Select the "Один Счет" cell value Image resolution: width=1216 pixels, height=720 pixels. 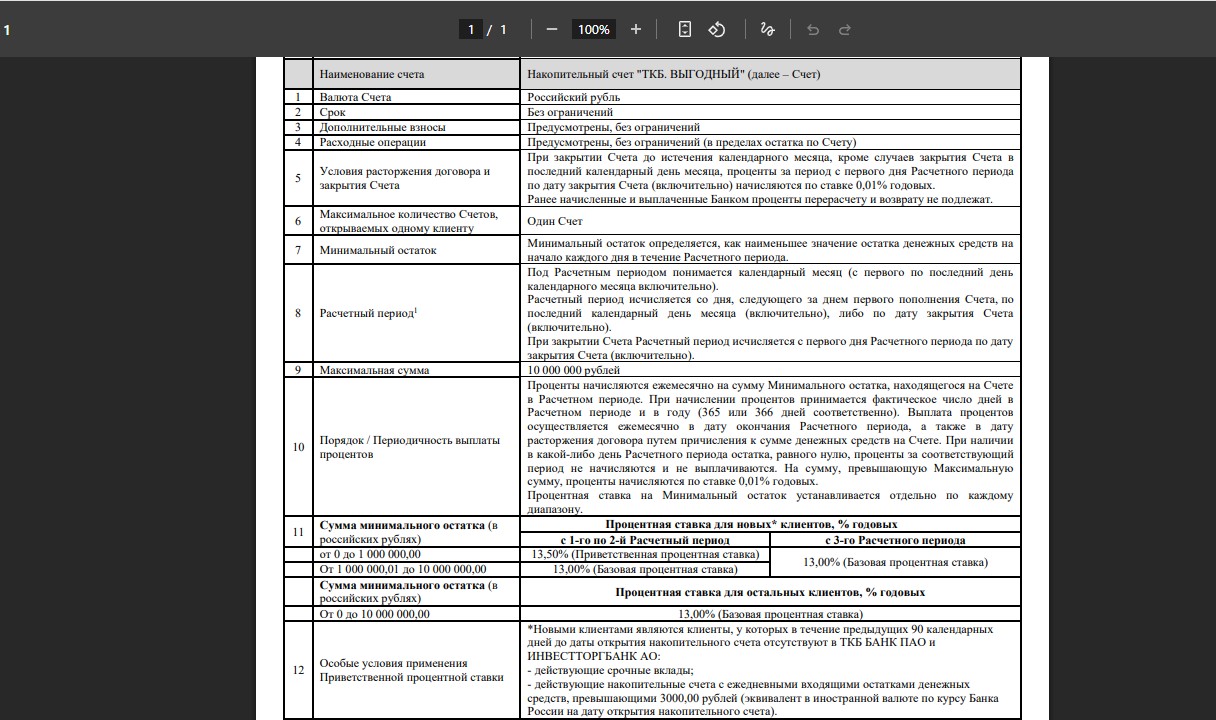[555, 221]
